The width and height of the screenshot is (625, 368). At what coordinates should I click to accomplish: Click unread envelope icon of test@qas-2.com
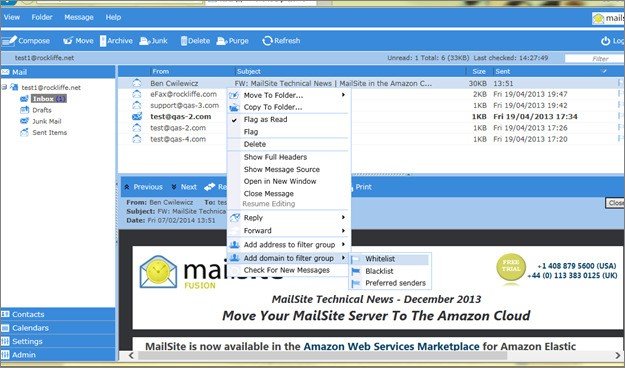(137, 116)
